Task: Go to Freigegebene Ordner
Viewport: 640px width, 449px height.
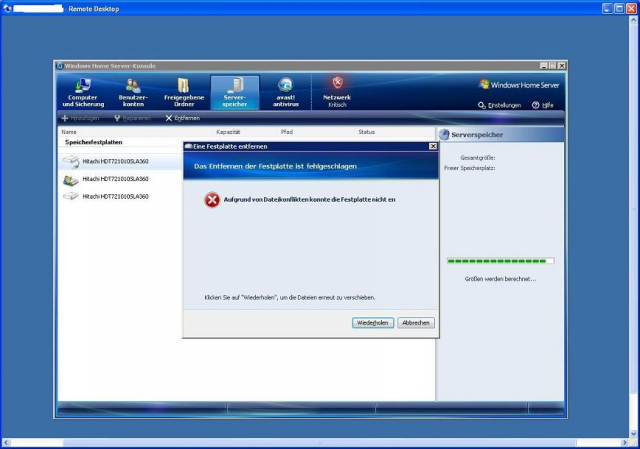Action: click(x=183, y=92)
